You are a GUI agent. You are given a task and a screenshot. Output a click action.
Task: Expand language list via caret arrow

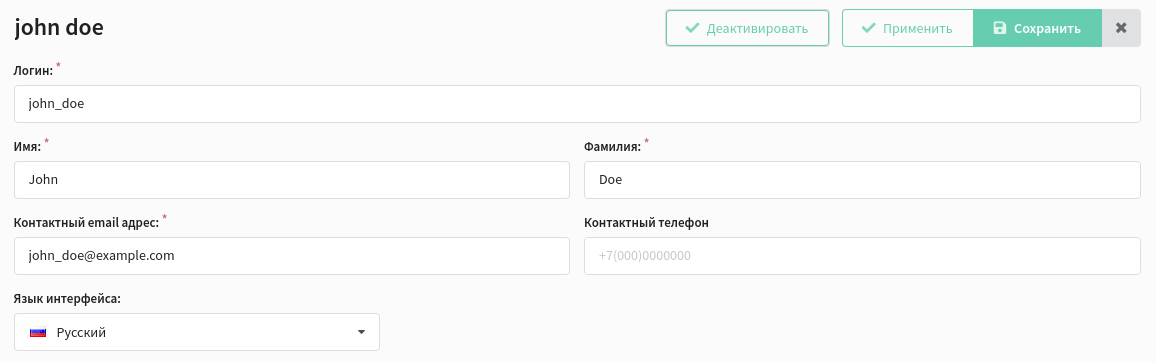point(361,333)
